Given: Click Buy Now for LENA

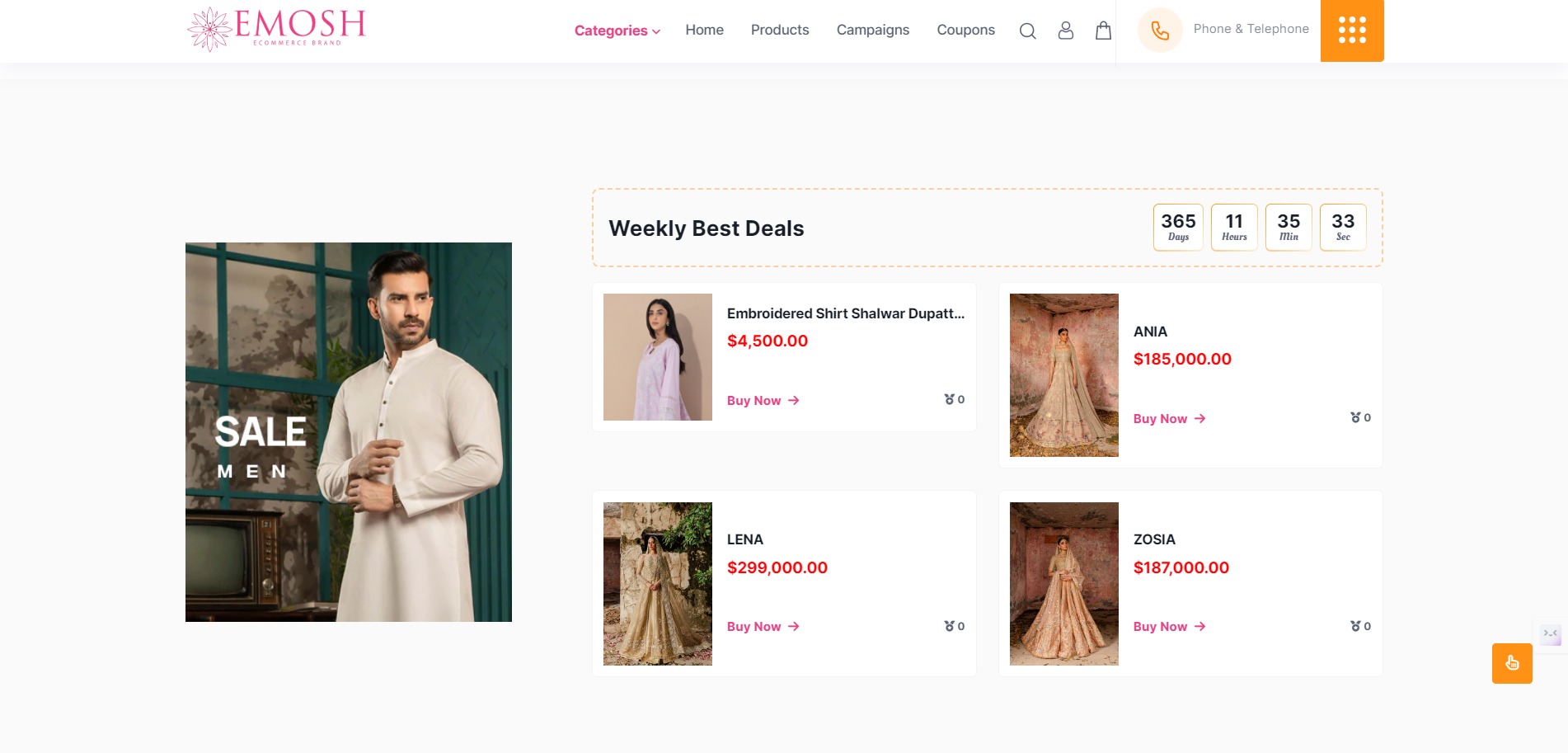Looking at the screenshot, I should point(763,627).
